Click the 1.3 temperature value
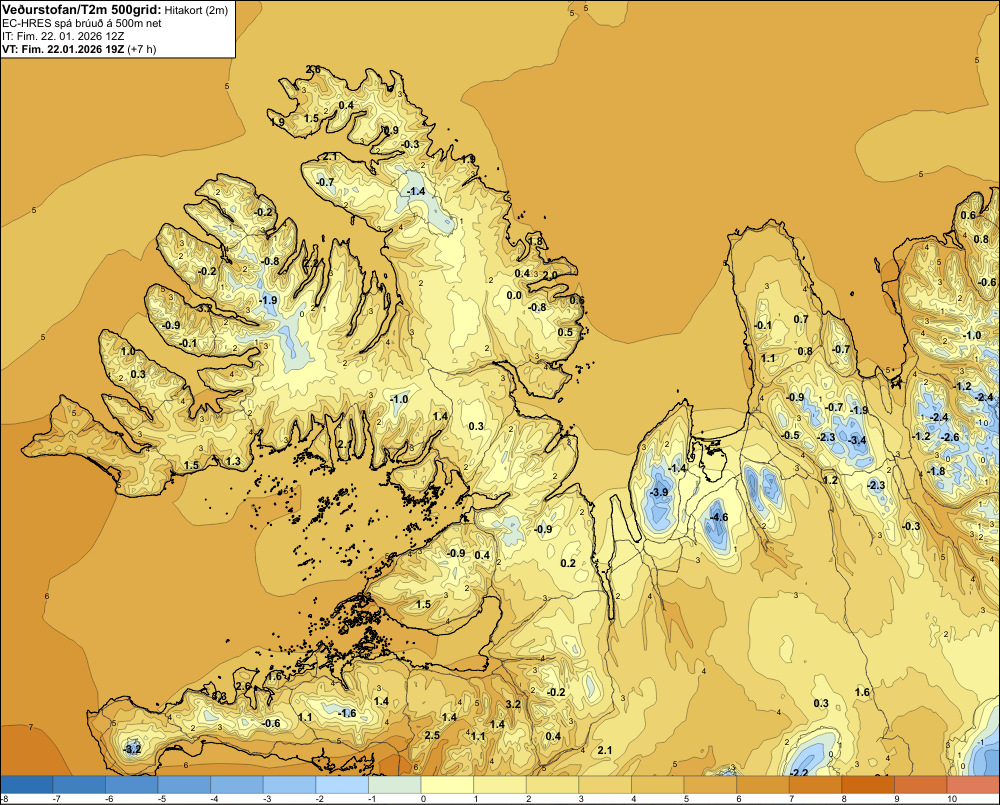The height and width of the screenshot is (805, 1000). [x=233, y=461]
